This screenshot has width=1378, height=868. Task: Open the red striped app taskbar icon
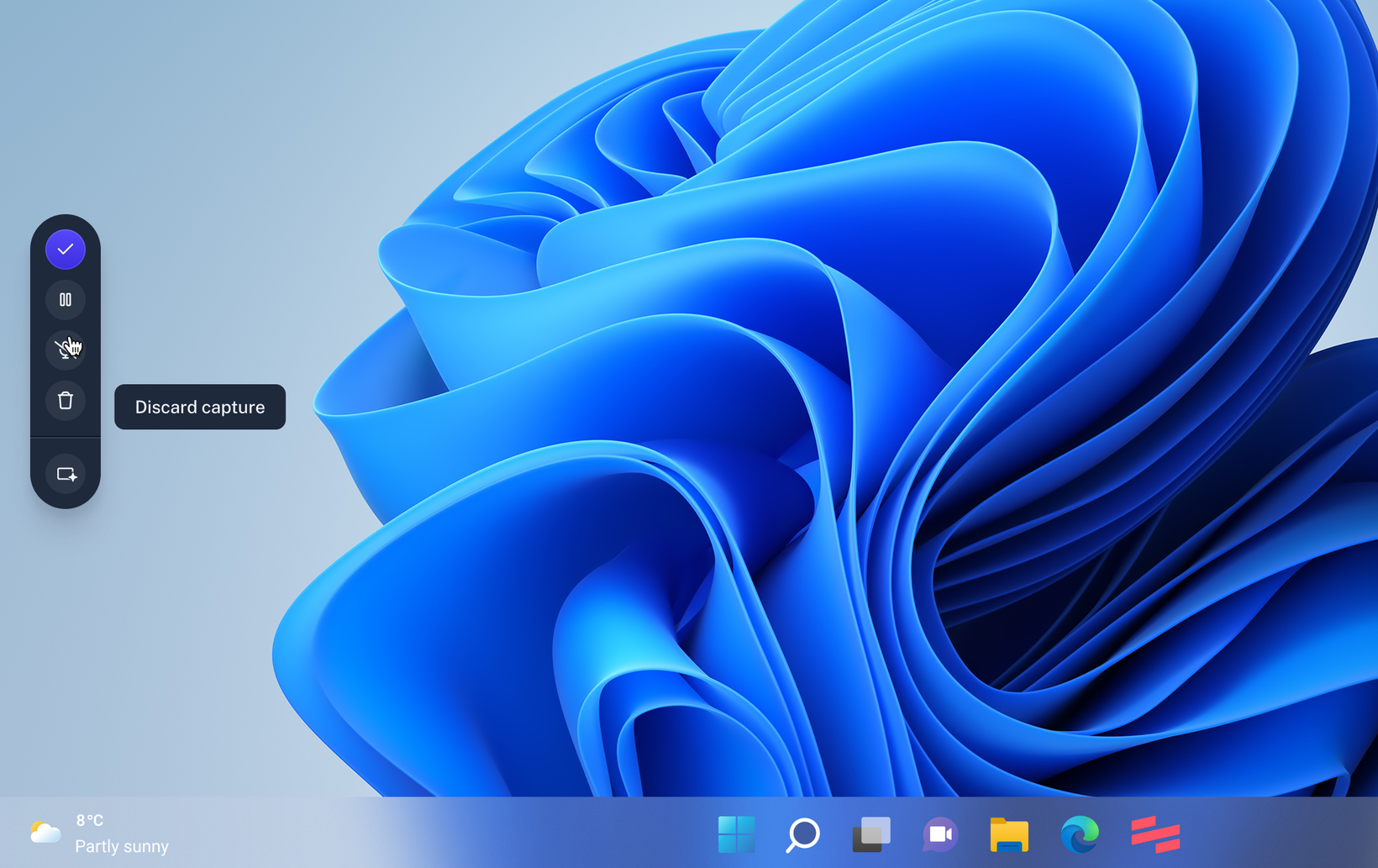(1155, 834)
